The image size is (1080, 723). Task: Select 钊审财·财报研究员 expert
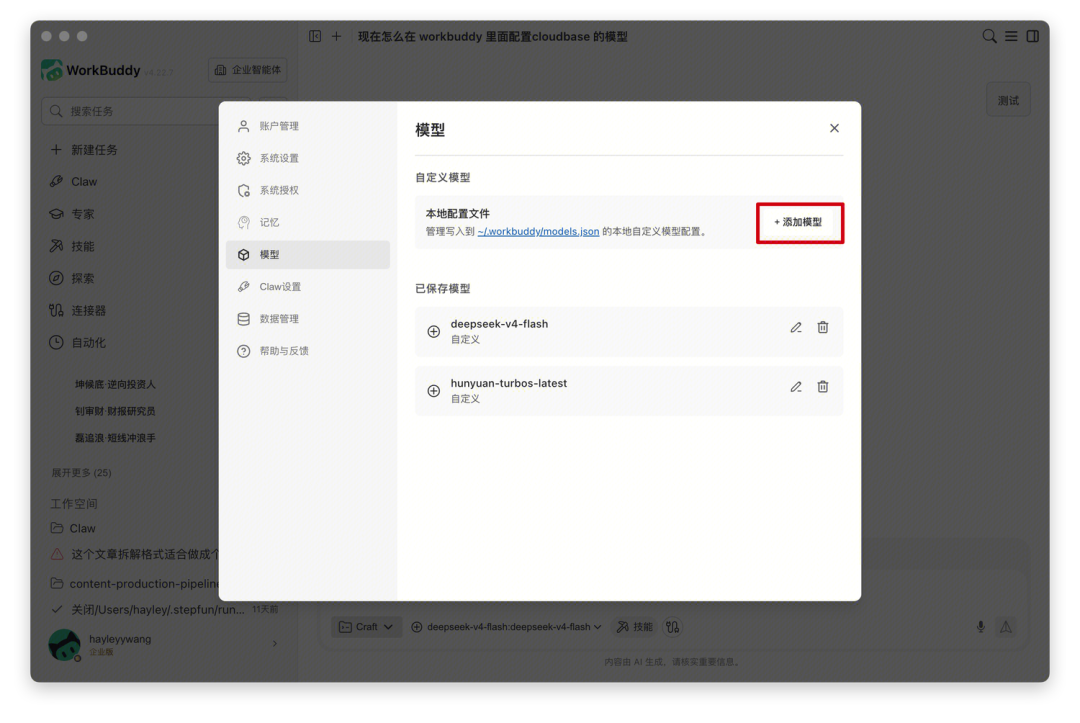pos(115,411)
